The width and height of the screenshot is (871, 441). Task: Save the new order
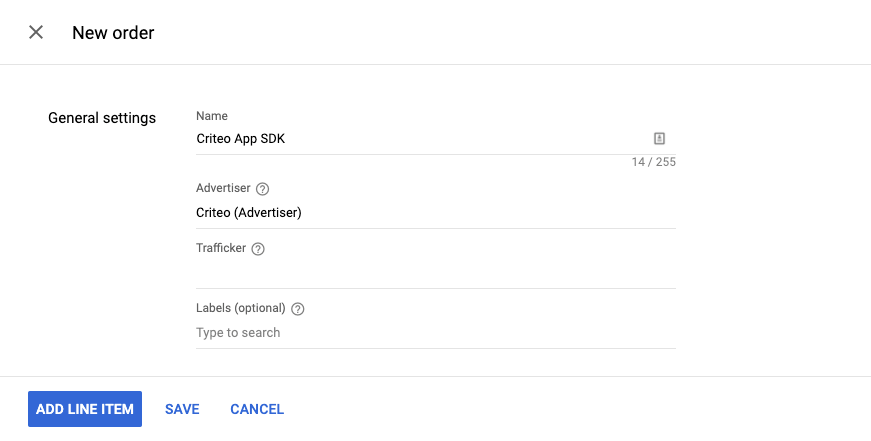click(x=182, y=409)
